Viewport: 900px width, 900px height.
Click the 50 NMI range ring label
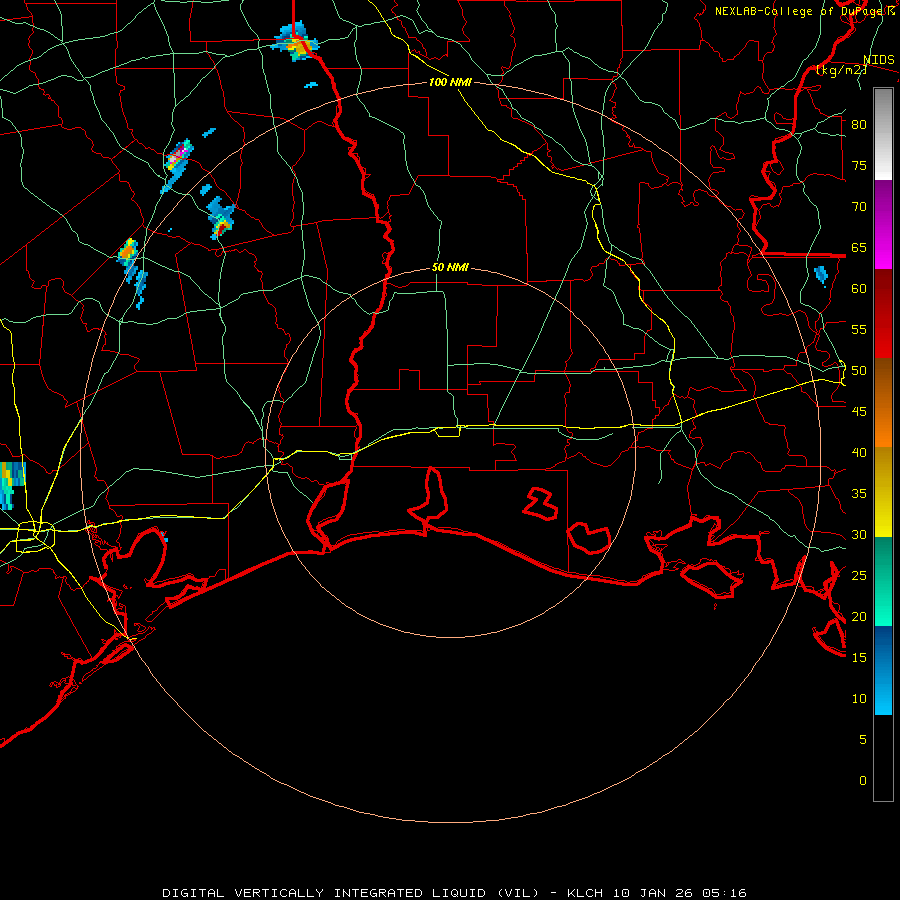click(x=450, y=267)
